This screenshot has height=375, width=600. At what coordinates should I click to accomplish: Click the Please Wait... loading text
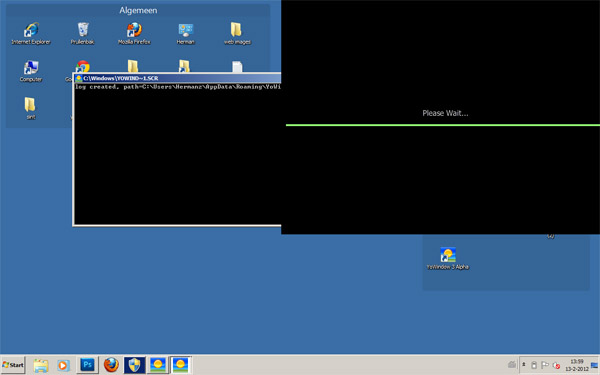click(x=445, y=113)
